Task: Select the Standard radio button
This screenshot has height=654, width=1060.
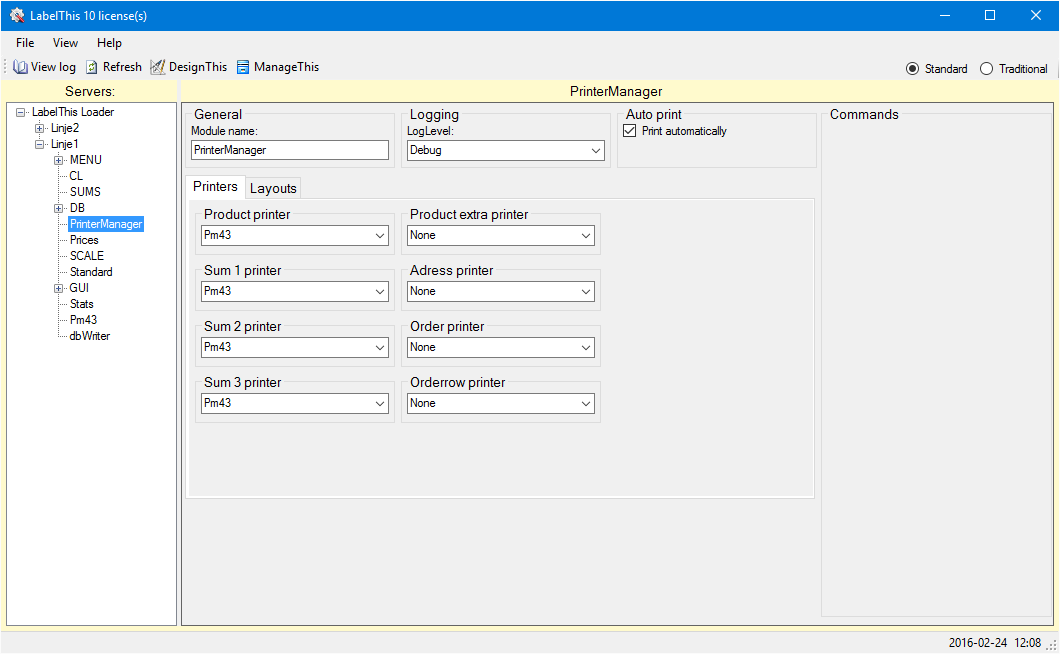Action: (x=912, y=69)
